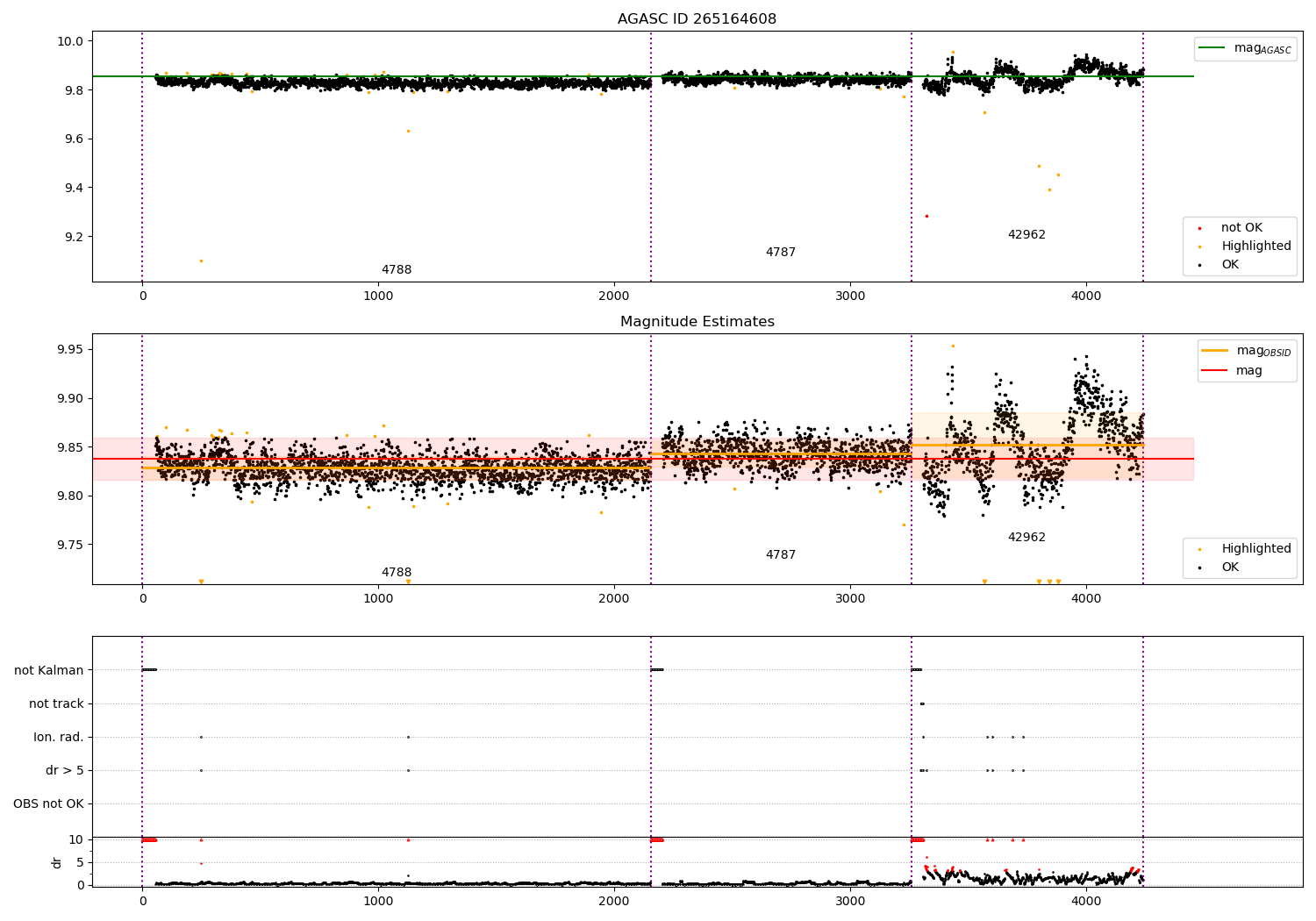
Task: Click the red not-OK point near 9.28 in top plot
Action: pyautogui.click(x=926, y=216)
